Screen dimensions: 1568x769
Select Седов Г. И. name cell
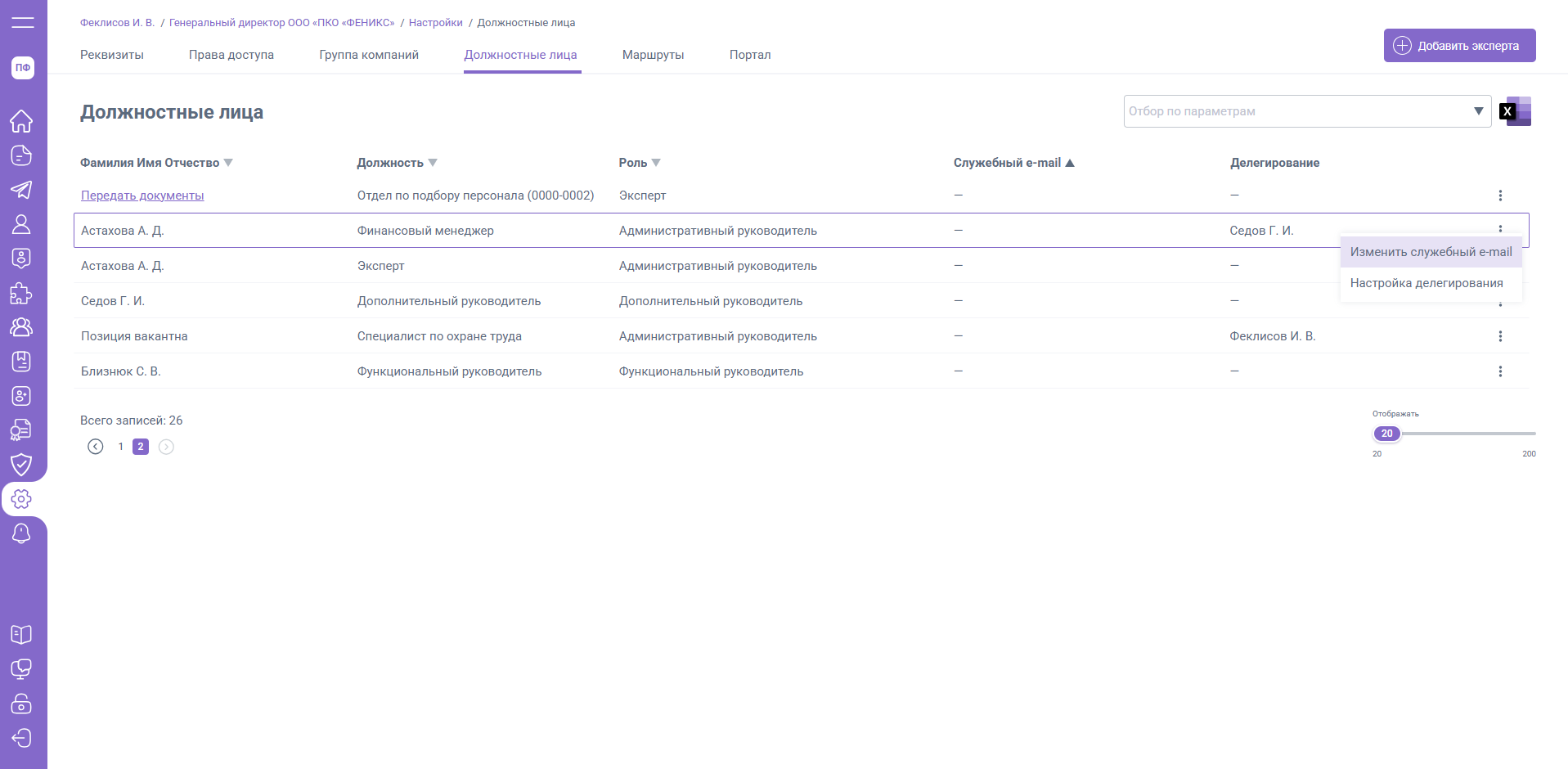(x=113, y=301)
